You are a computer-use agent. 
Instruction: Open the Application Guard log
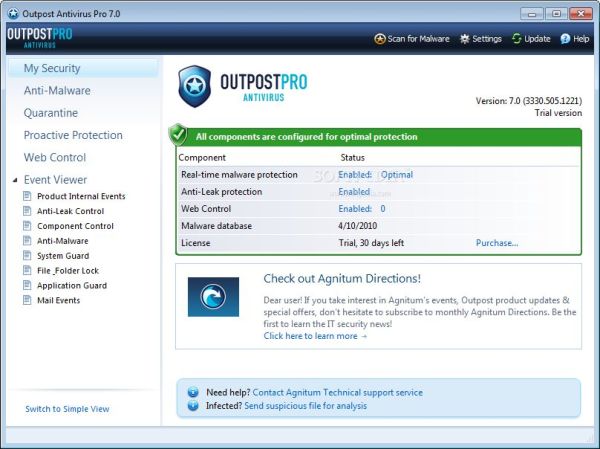click(72, 286)
